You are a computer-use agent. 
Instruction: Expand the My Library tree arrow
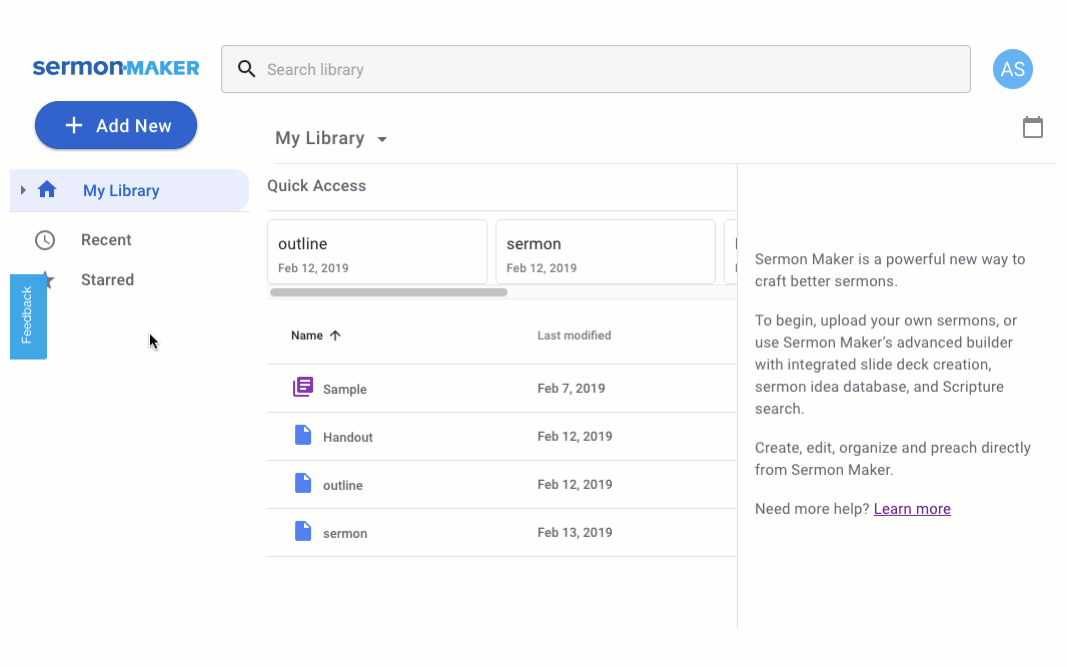[x=23, y=190]
